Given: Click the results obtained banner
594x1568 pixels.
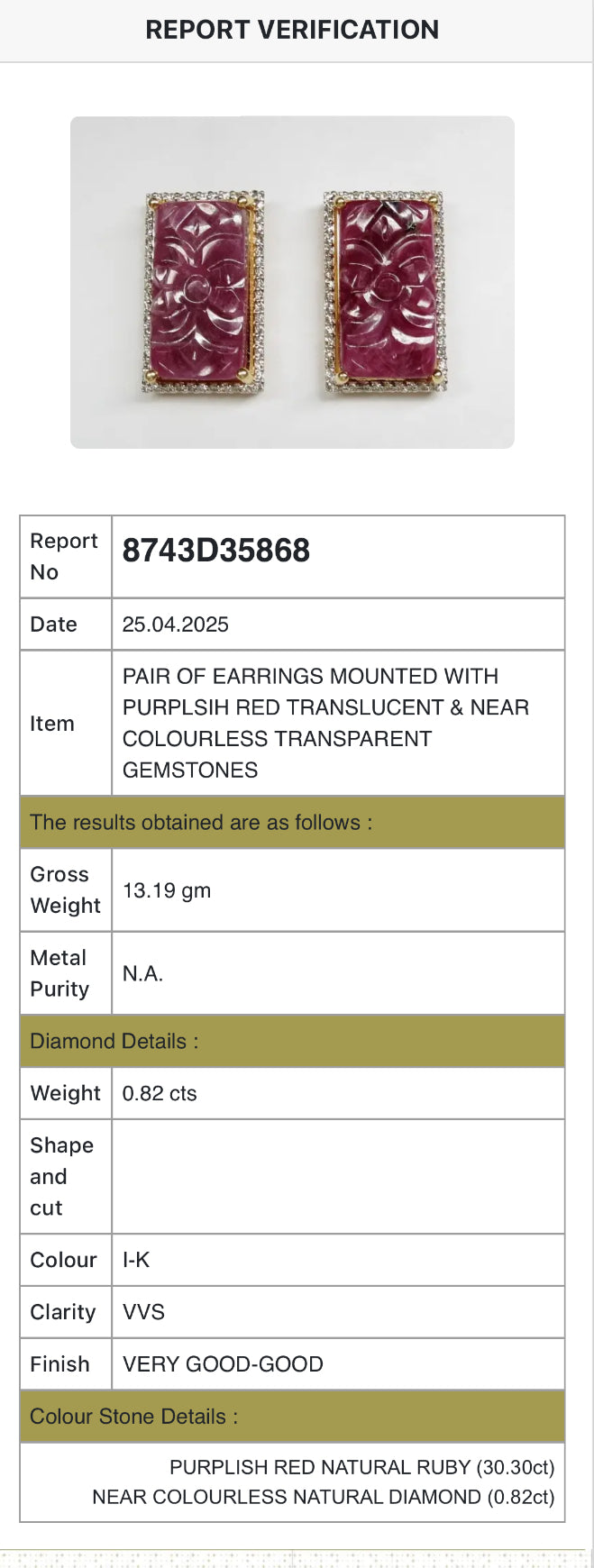Looking at the screenshot, I should [x=201, y=822].
